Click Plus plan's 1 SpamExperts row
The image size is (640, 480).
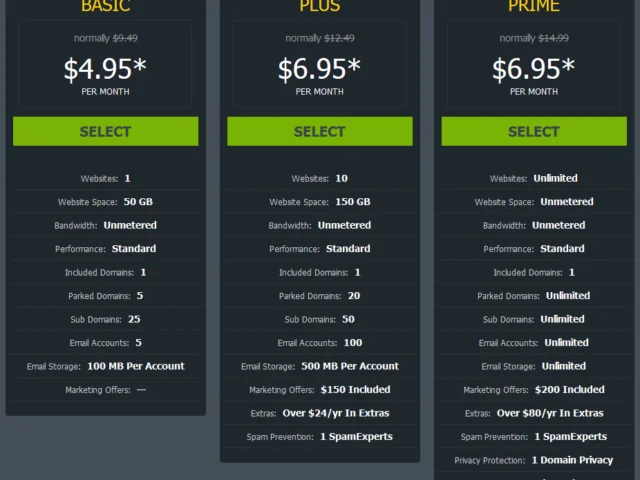(x=320, y=437)
